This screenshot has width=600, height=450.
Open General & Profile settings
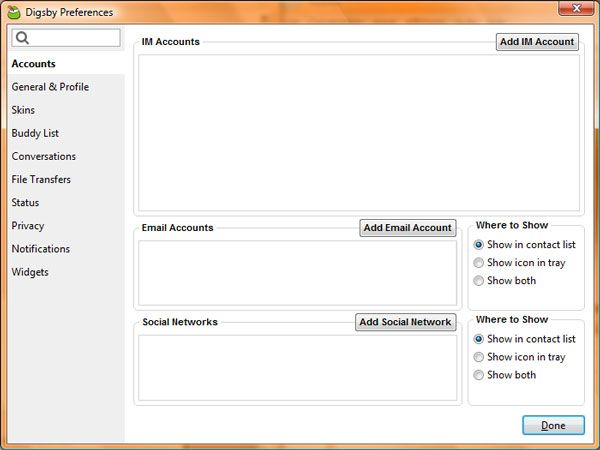coord(50,87)
